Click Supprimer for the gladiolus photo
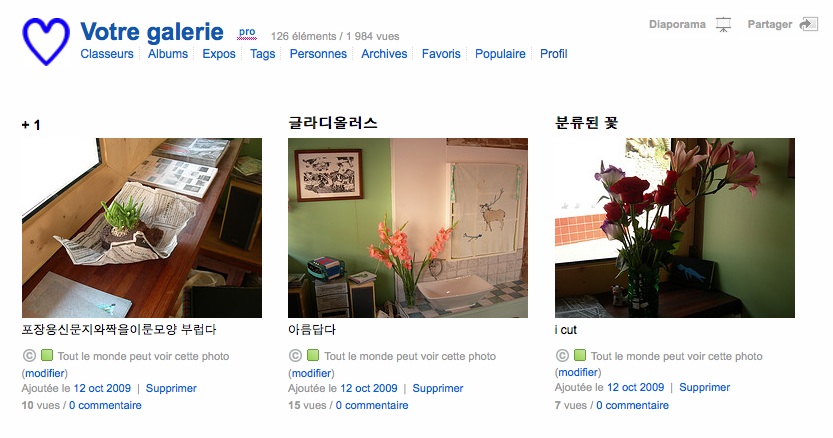833x438 pixels. 438,389
